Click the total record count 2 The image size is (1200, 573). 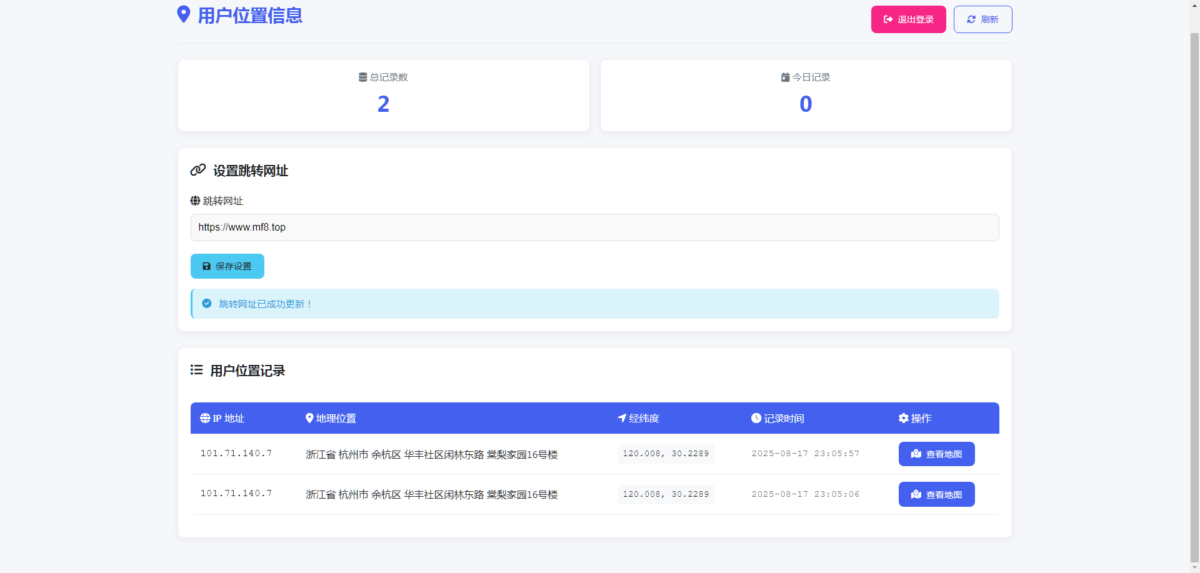(383, 104)
